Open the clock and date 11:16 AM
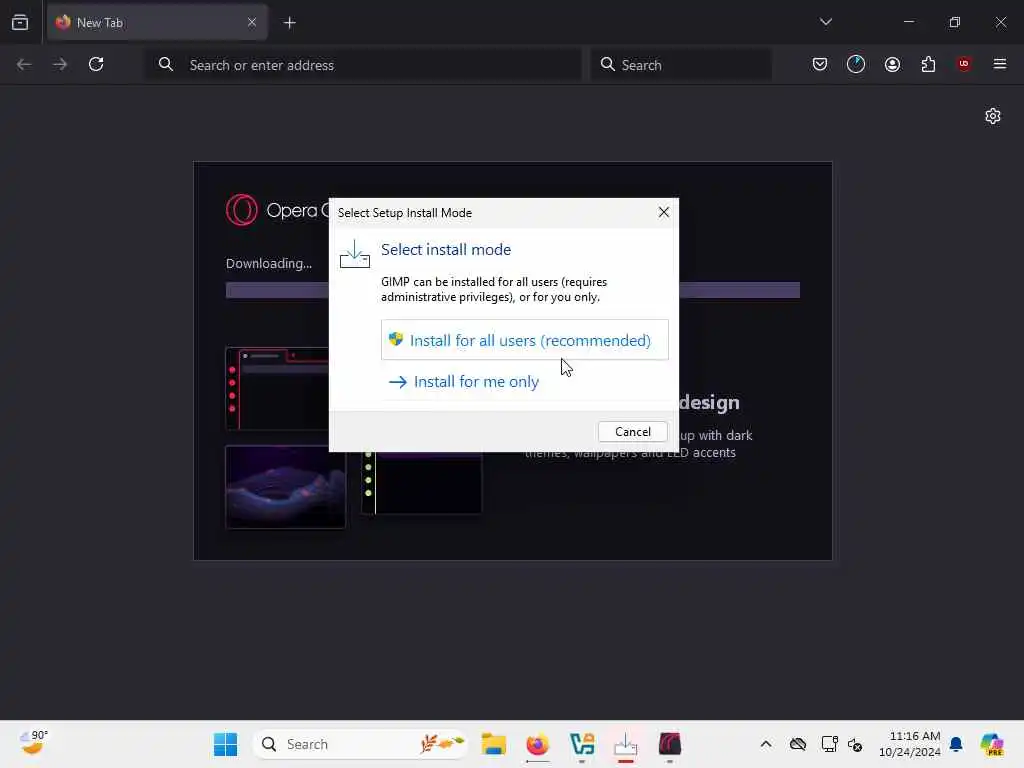Image resolution: width=1024 pixels, height=768 pixels. (909, 744)
